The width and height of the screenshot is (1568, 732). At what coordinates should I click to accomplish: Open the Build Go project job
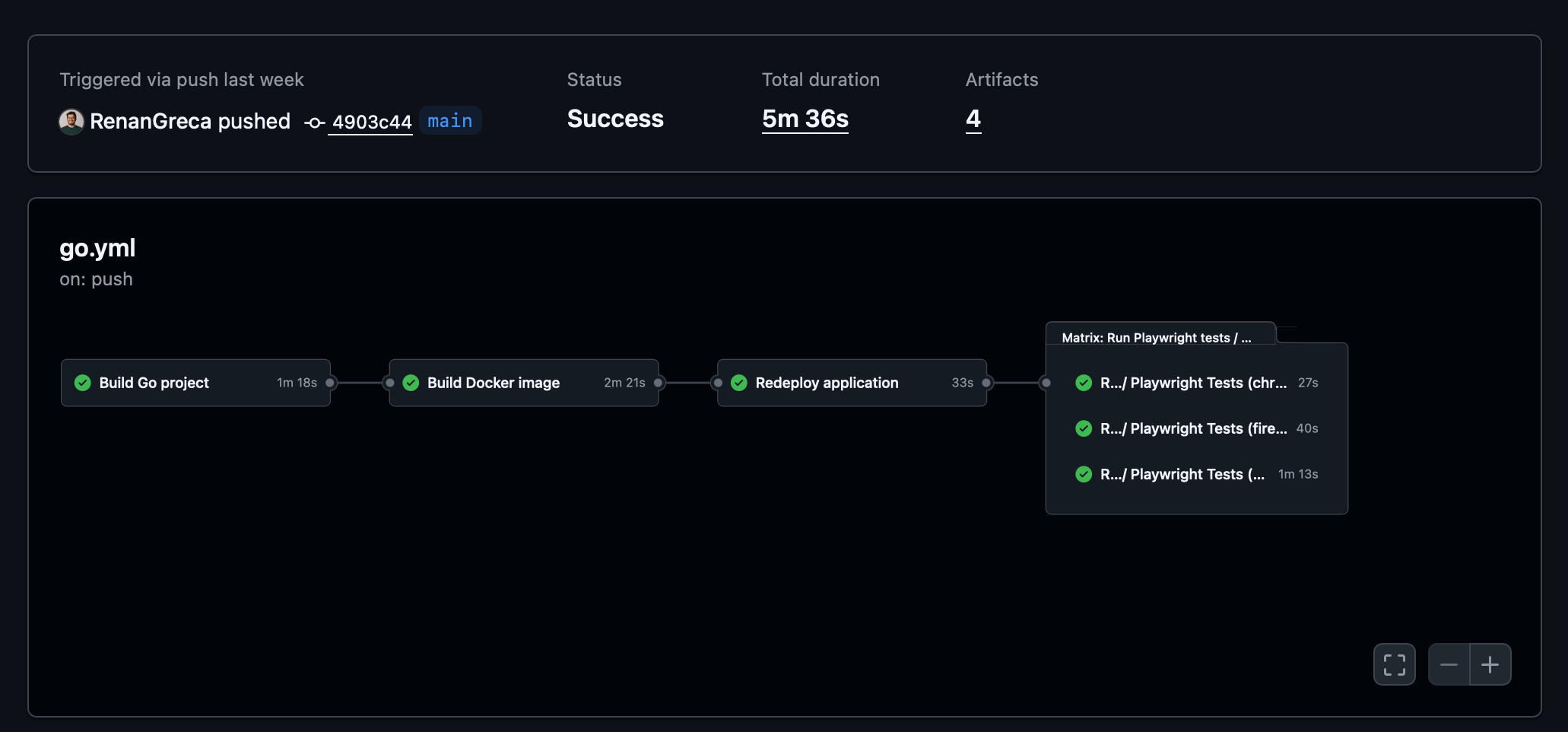click(x=154, y=383)
